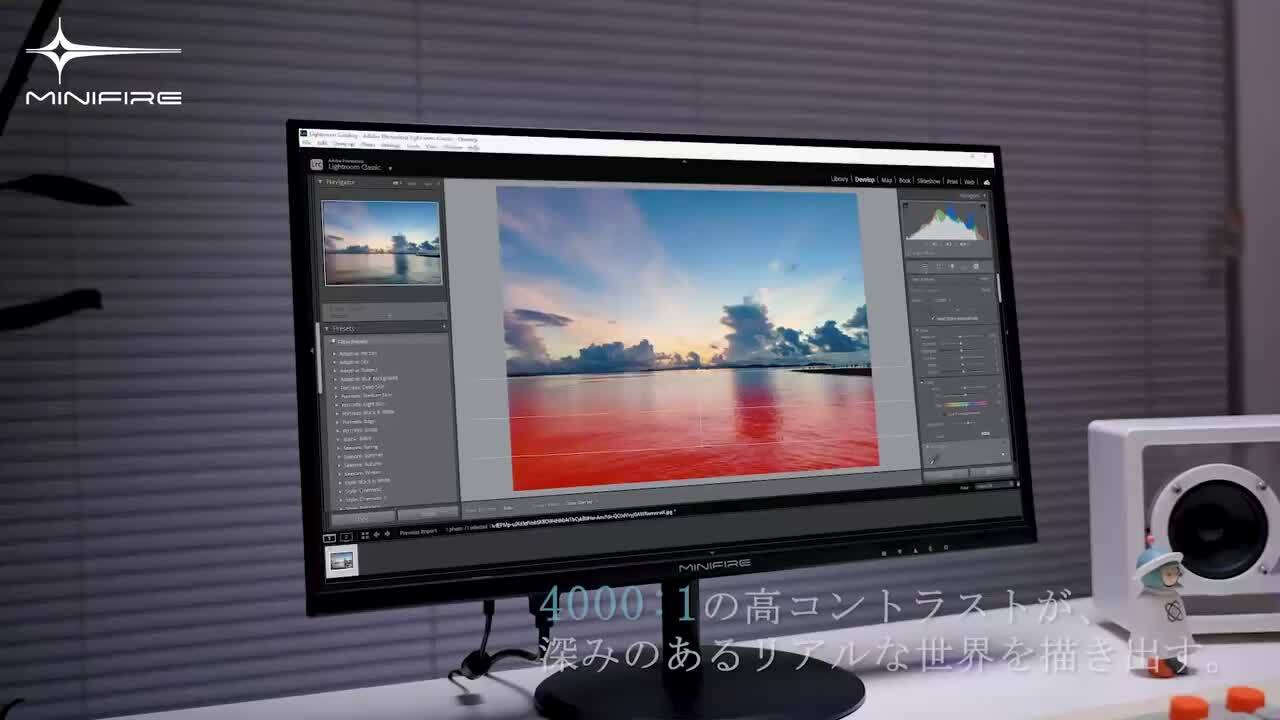
Task: Collapse the Navigator panel header
Action: 320,182
